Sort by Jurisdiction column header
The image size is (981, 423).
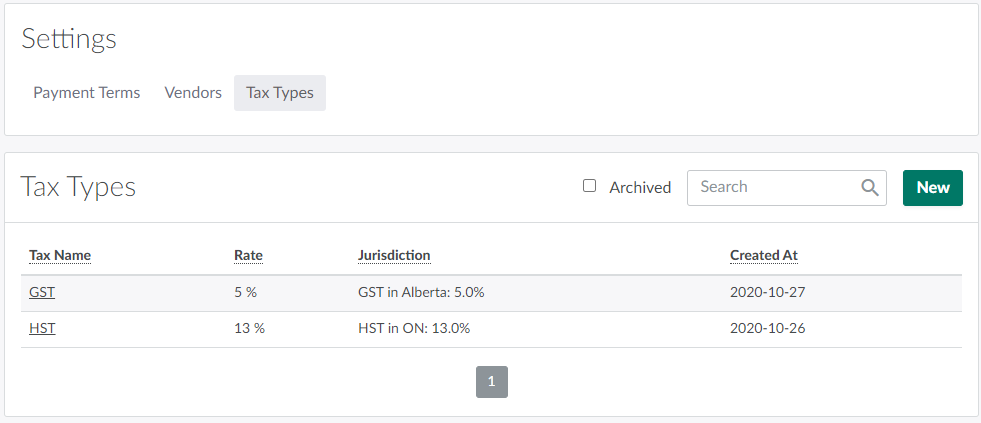[x=394, y=255]
